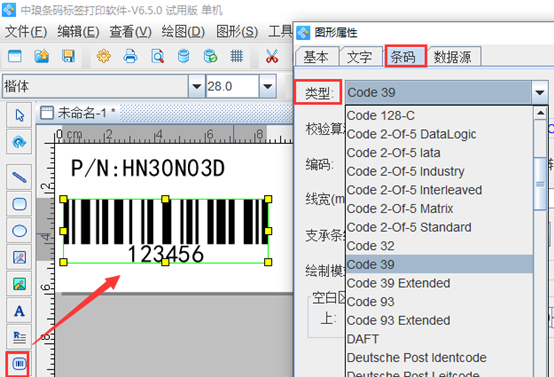Click the scissors cut icon

(x=272, y=56)
